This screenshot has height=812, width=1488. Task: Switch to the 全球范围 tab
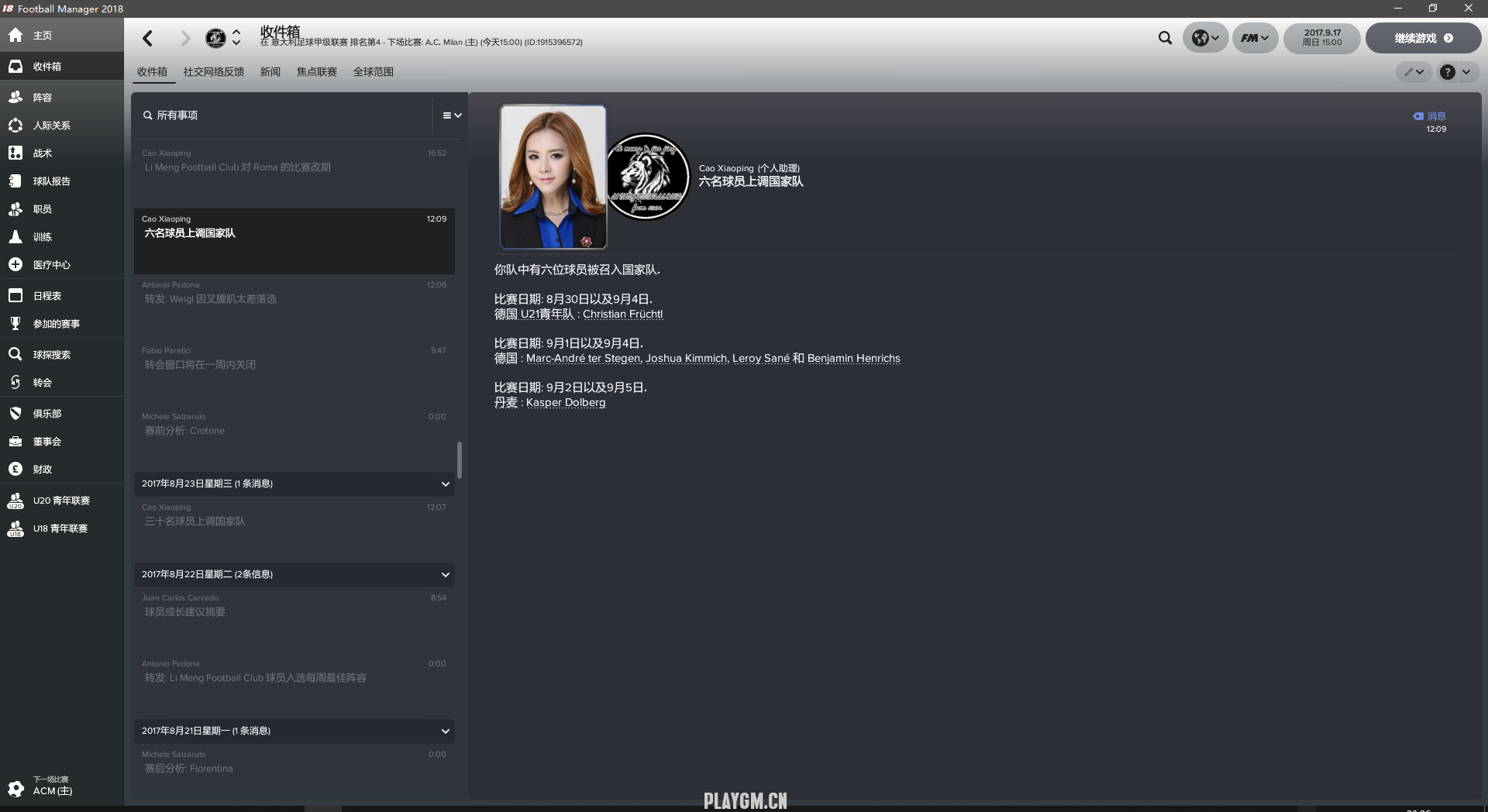pos(374,72)
